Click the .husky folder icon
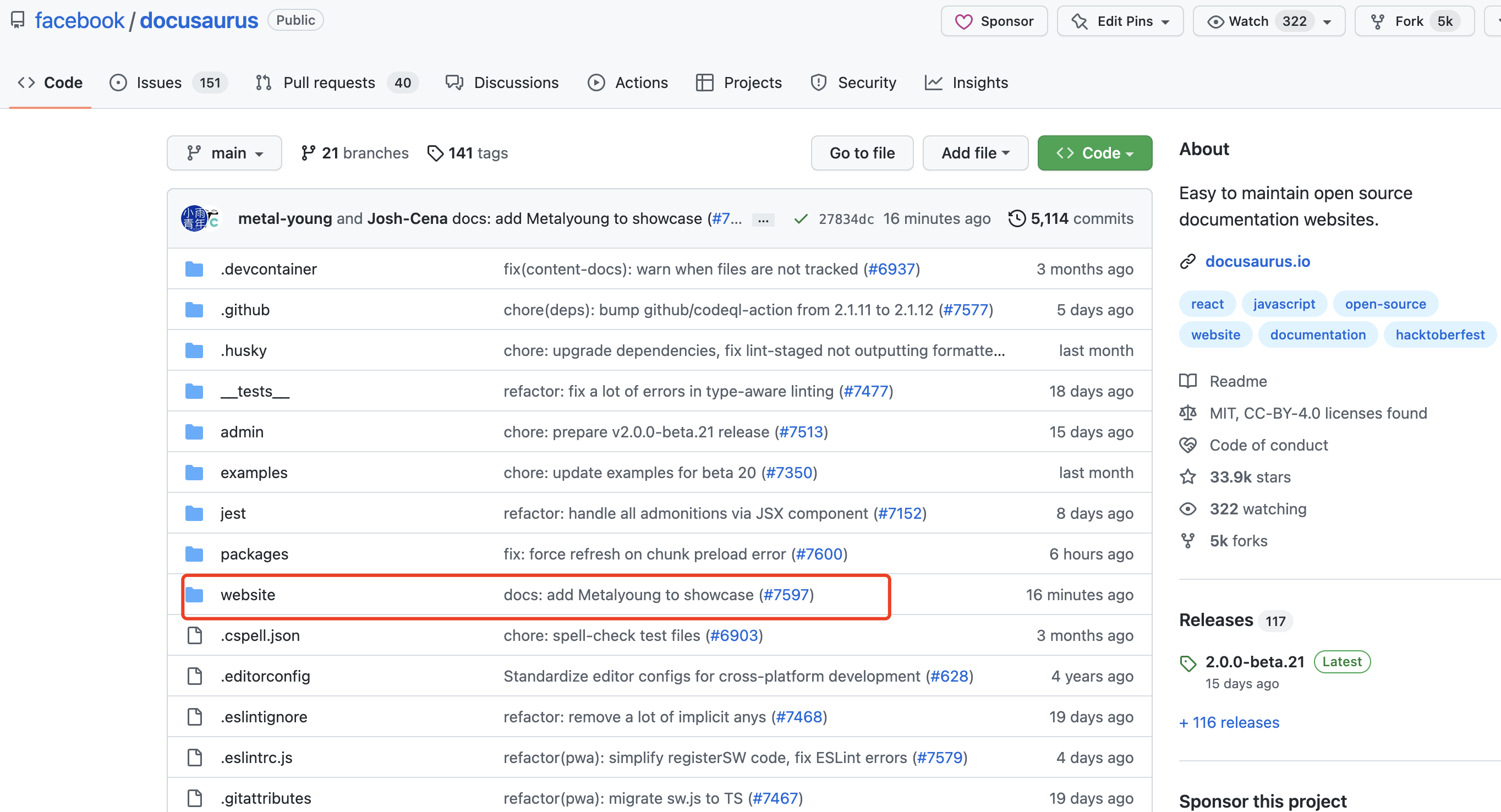The image size is (1501, 812). pyautogui.click(x=194, y=350)
